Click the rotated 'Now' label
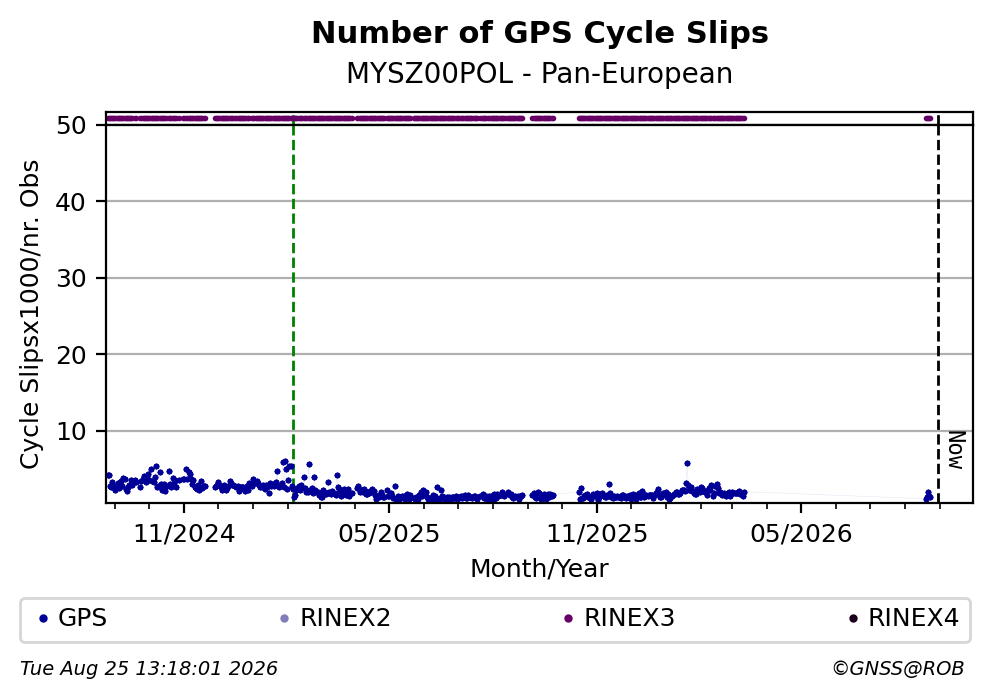The height and width of the screenshot is (699, 993). click(956, 450)
